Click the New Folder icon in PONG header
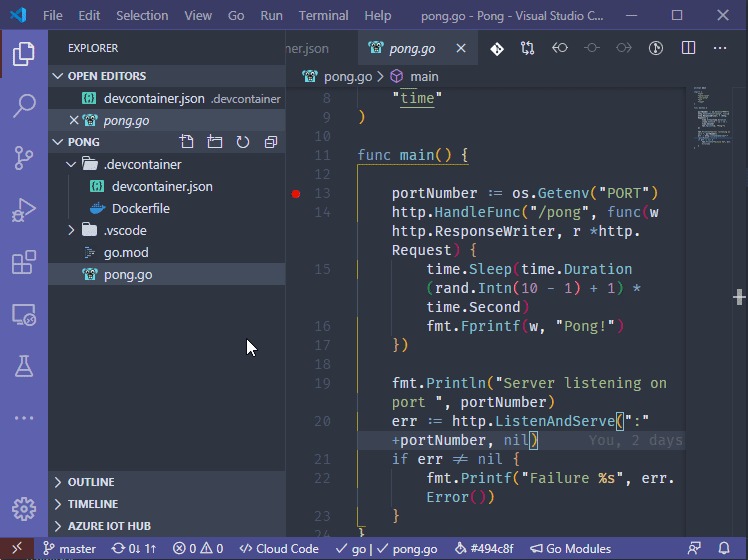Image resolution: width=748 pixels, height=560 pixels. click(x=215, y=142)
